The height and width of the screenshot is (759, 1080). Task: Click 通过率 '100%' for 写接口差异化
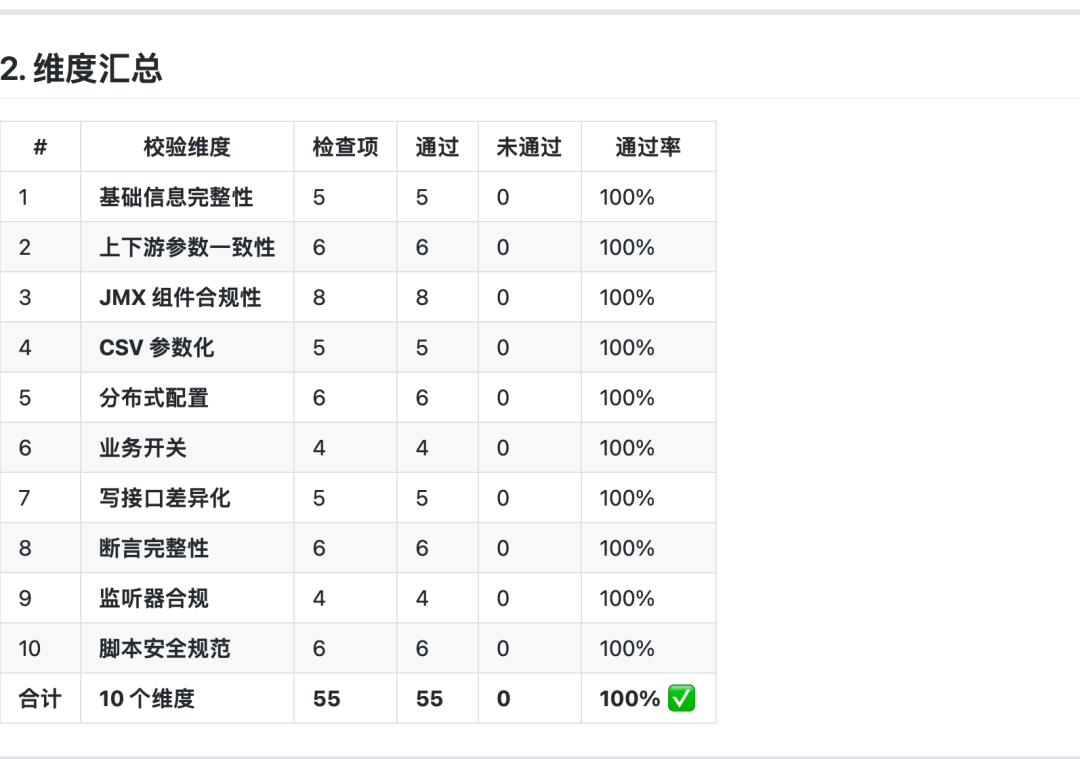click(x=627, y=498)
